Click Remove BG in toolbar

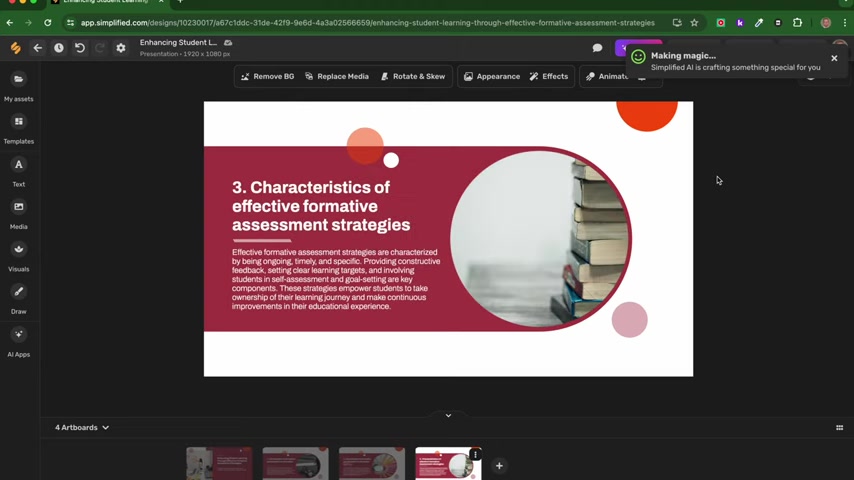267,76
